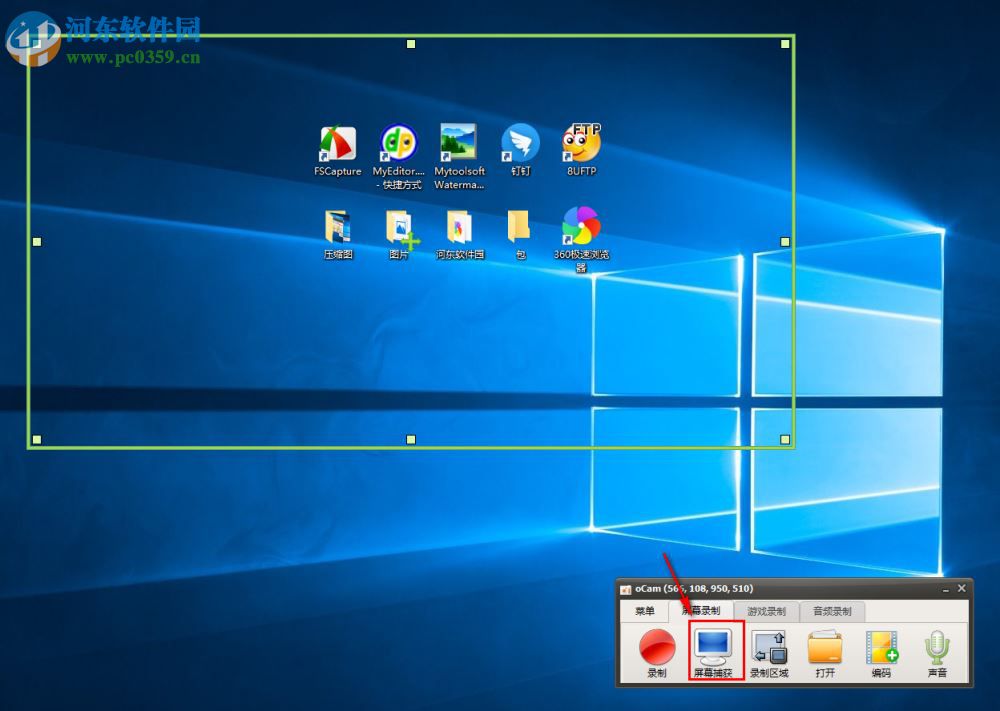The image size is (1000, 711).
Task: Click the Open (打开) folder icon in oCam
Action: tap(825, 652)
